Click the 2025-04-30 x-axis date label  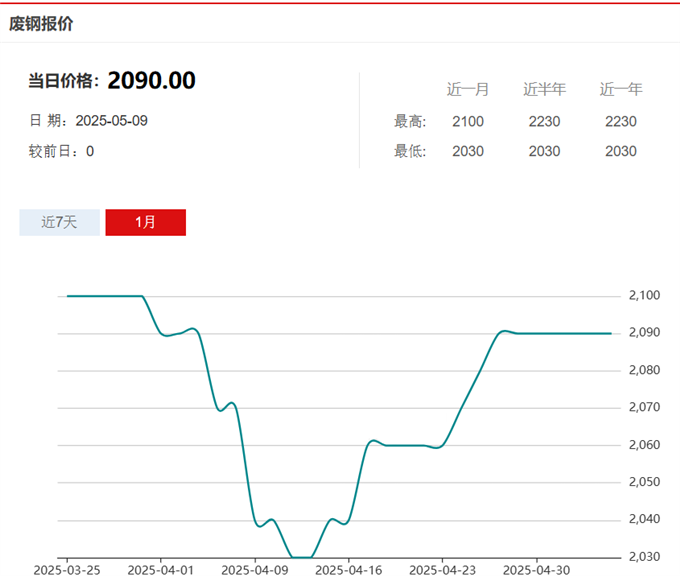coord(534,569)
